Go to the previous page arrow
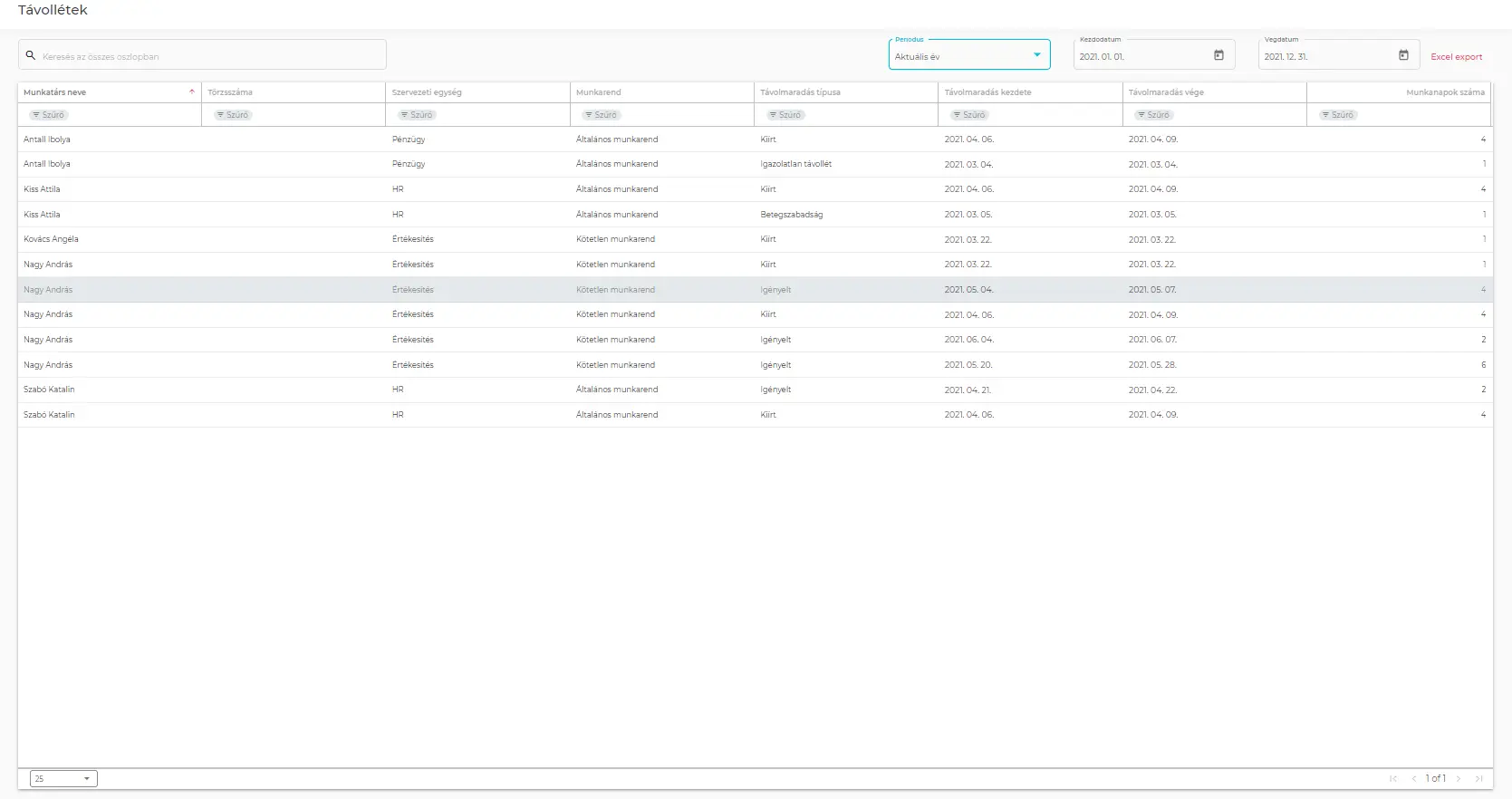Screen dimensions: 1512x799 (x=1413, y=778)
